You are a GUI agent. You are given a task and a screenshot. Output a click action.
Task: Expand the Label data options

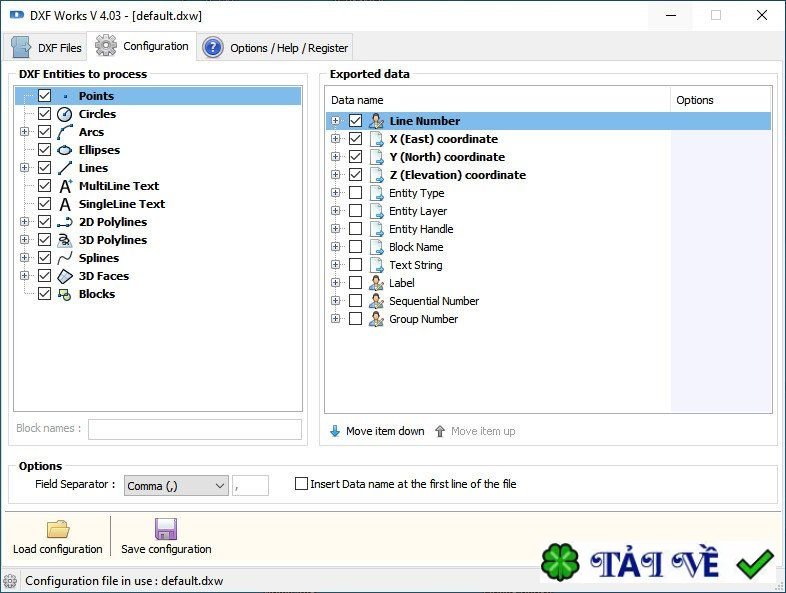click(x=335, y=283)
